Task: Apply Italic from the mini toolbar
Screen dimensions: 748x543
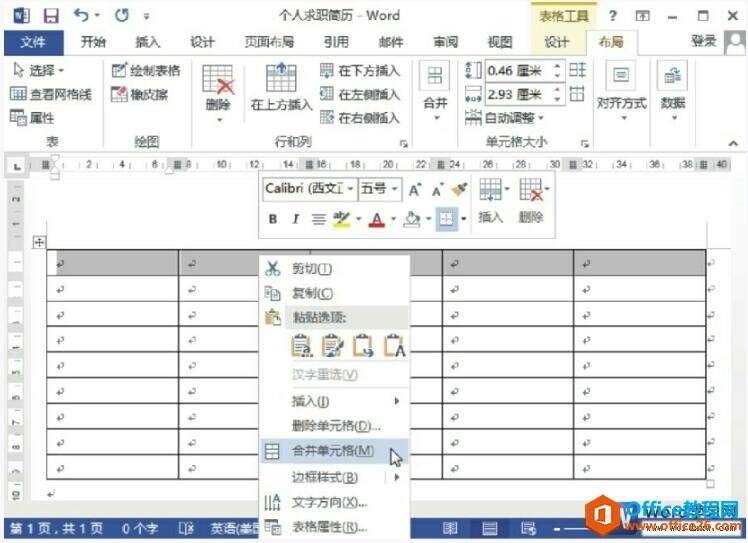Action: pyautogui.click(x=296, y=219)
